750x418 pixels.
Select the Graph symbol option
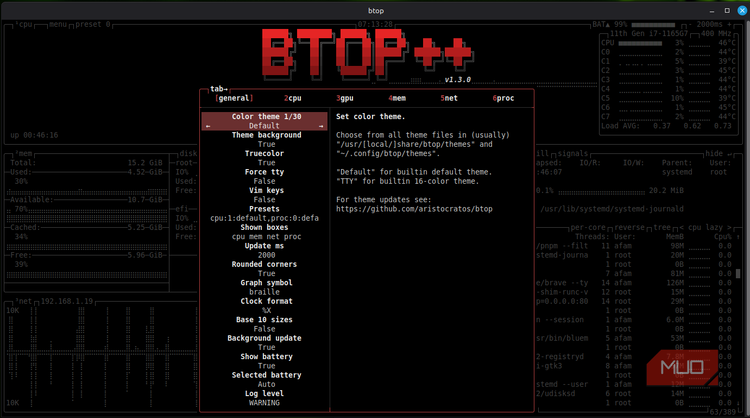266,283
